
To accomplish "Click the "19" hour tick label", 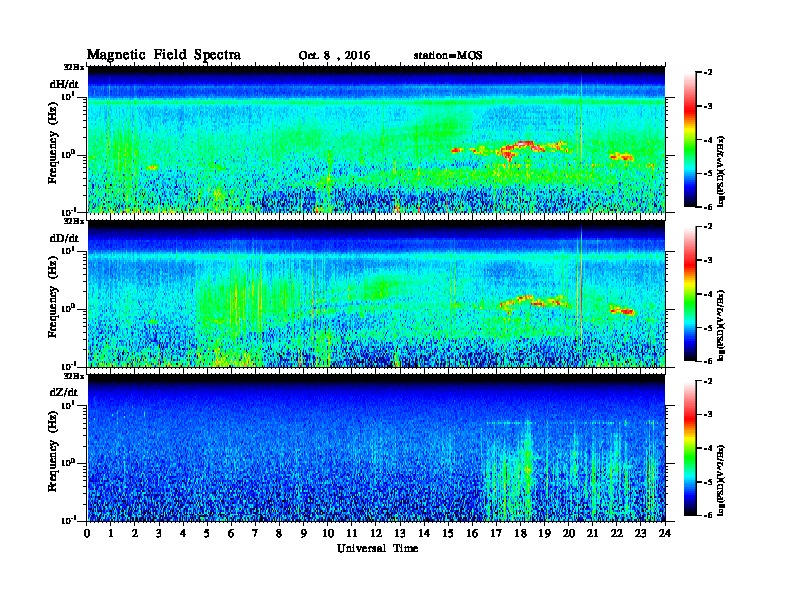I will point(544,533).
